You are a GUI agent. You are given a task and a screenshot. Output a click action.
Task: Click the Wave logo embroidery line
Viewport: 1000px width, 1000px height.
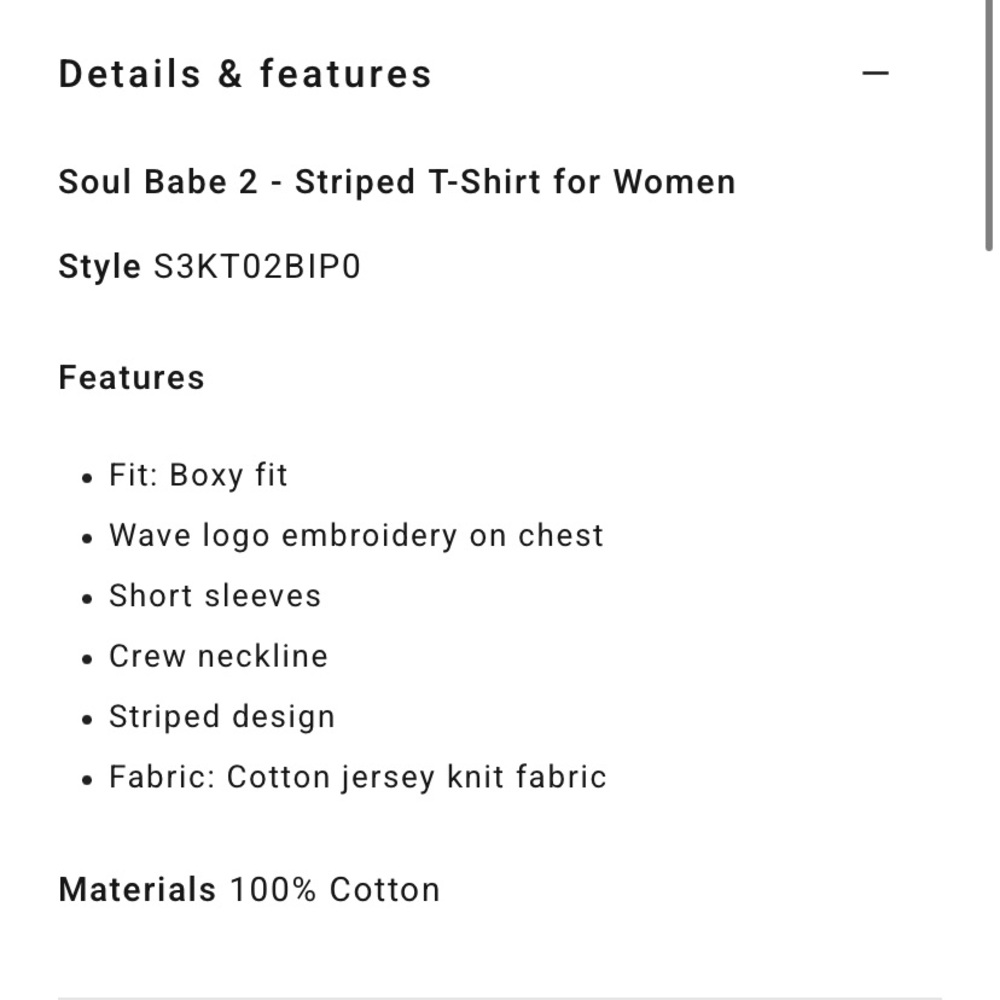tap(356, 536)
